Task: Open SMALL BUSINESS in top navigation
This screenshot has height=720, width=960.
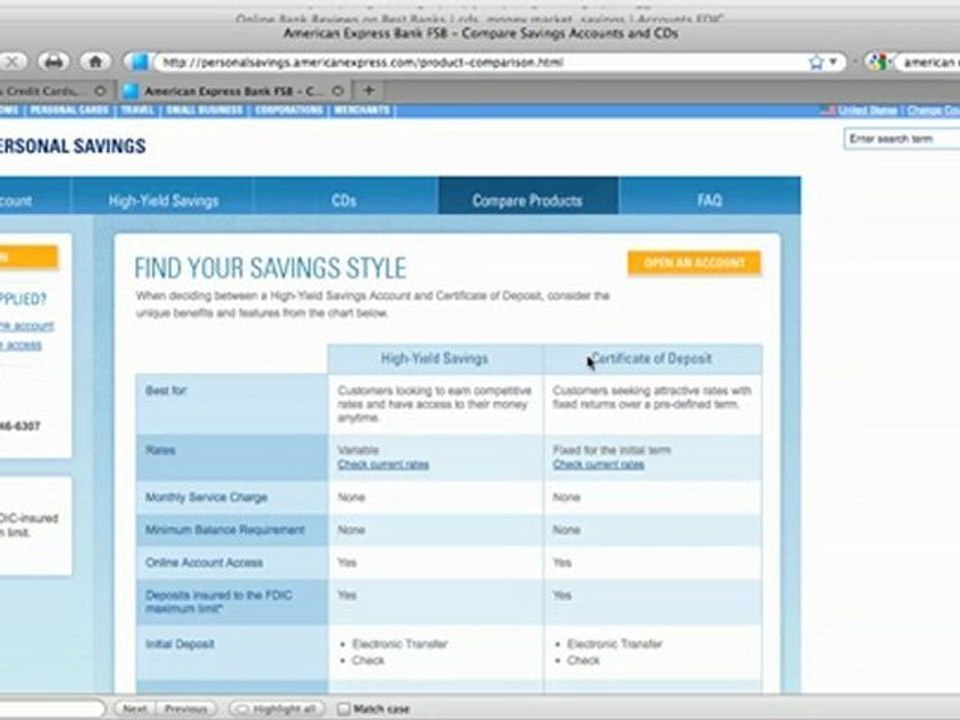Action: pos(204,110)
